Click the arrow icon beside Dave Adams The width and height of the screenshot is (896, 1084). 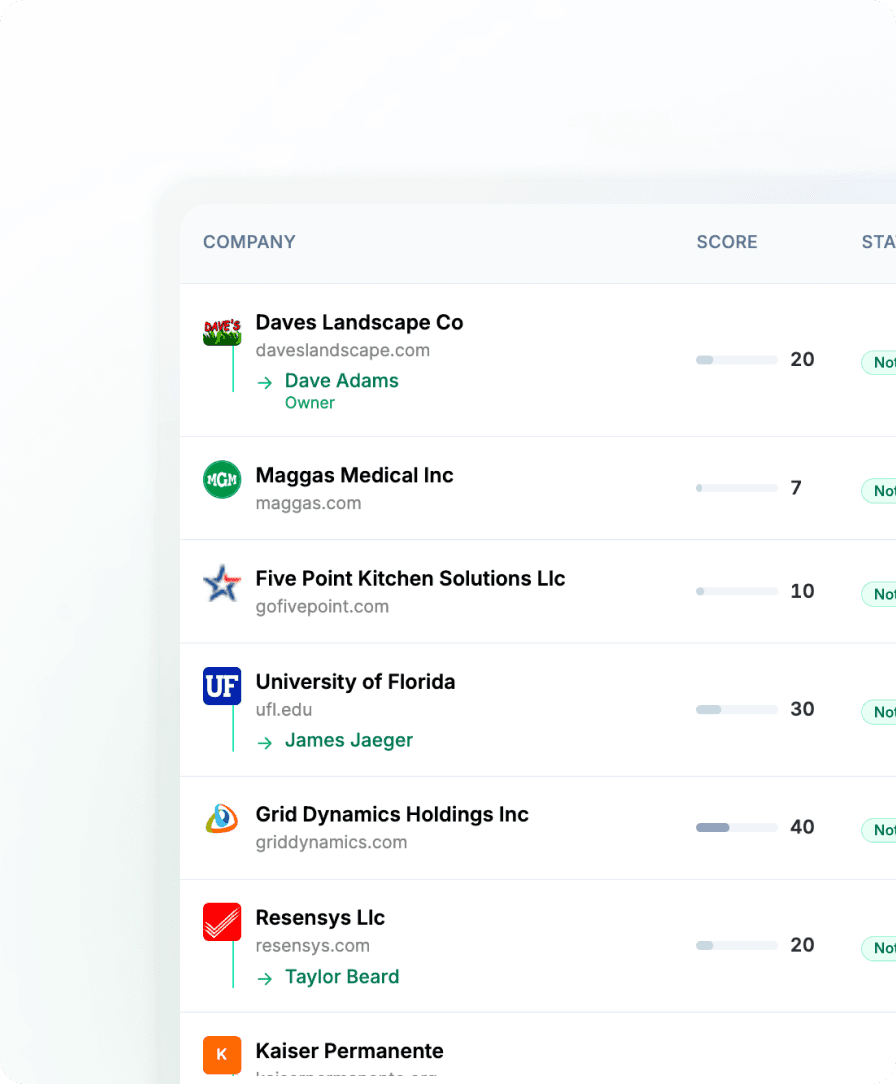pyautogui.click(x=264, y=382)
